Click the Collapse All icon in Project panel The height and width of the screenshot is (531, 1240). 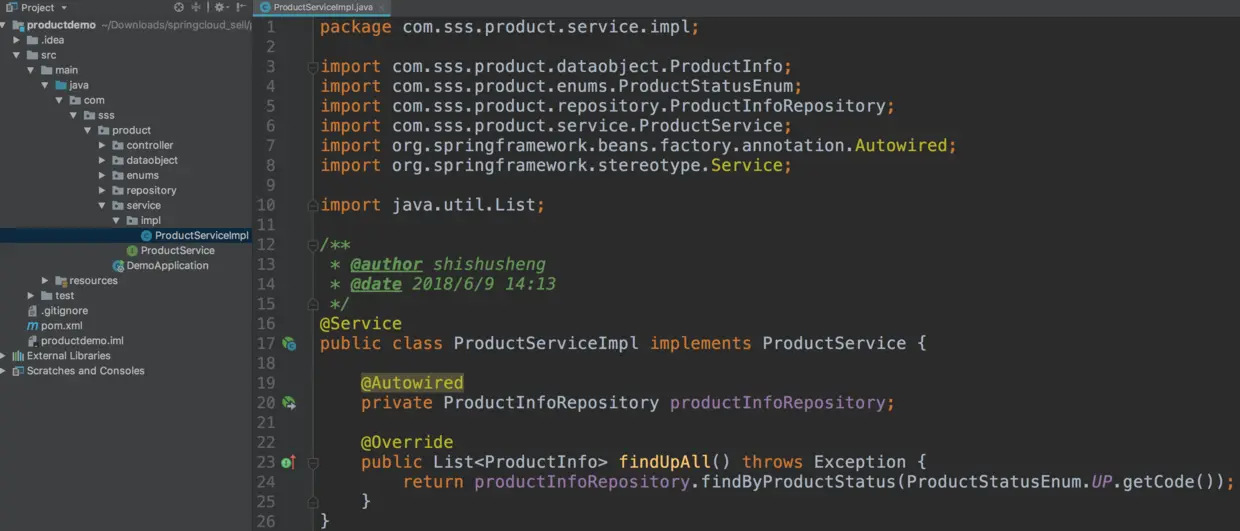click(197, 7)
